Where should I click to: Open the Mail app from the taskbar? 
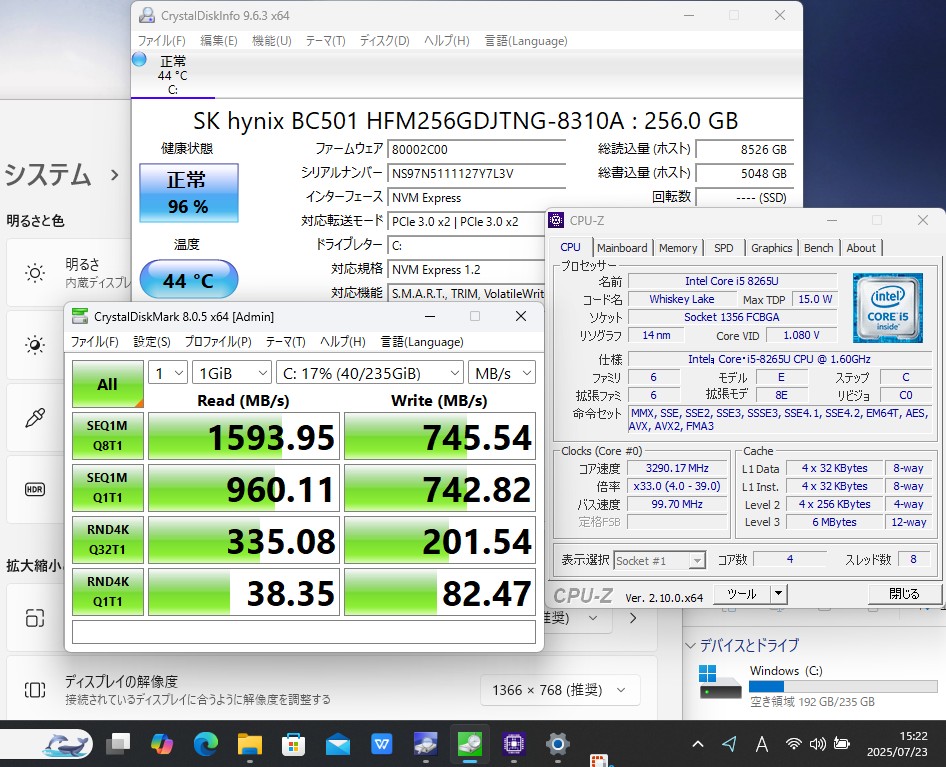pyautogui.click(x=338, y=744)
